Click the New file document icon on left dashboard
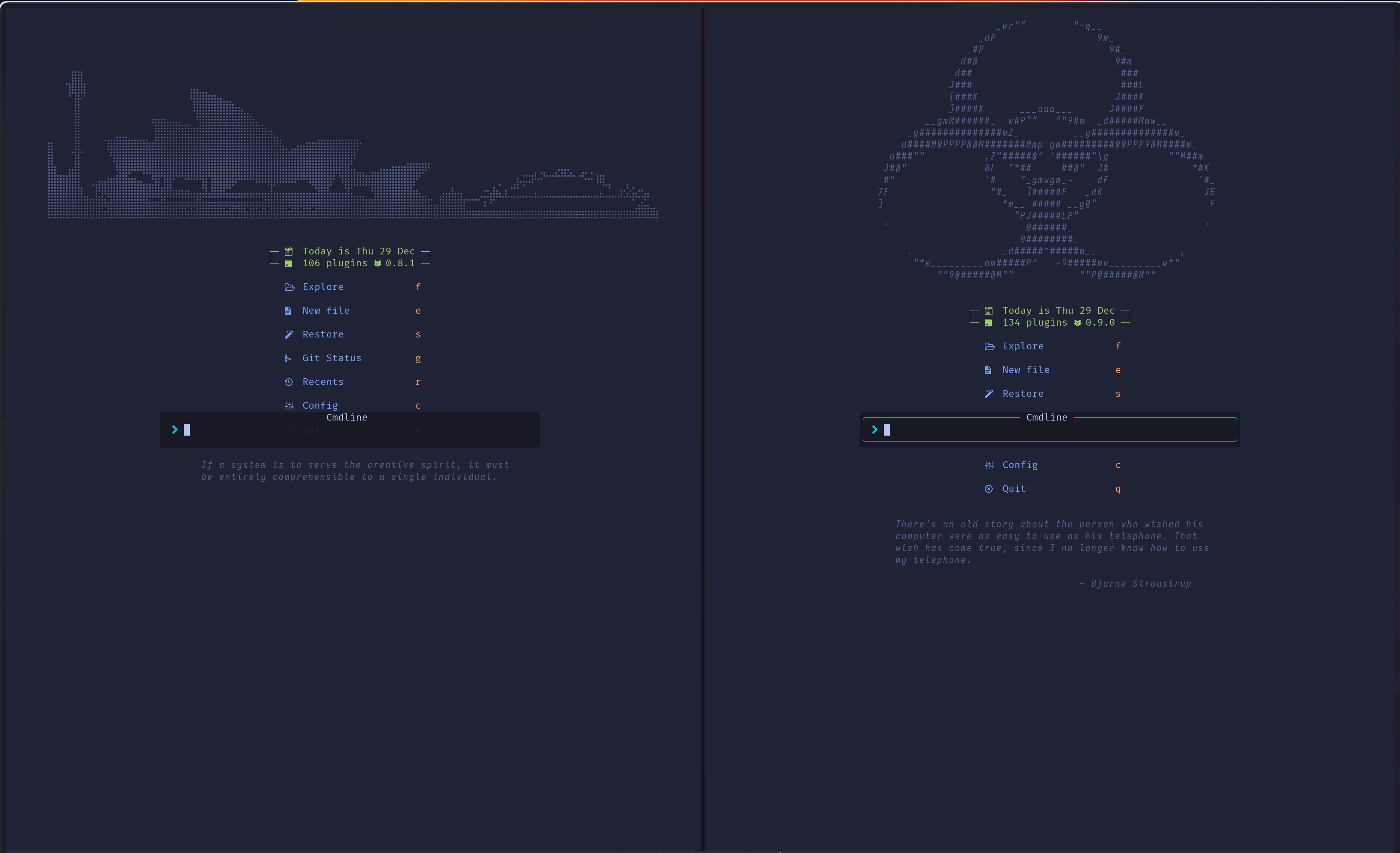The image size is (1400, 853). click(x=289, y=310)
